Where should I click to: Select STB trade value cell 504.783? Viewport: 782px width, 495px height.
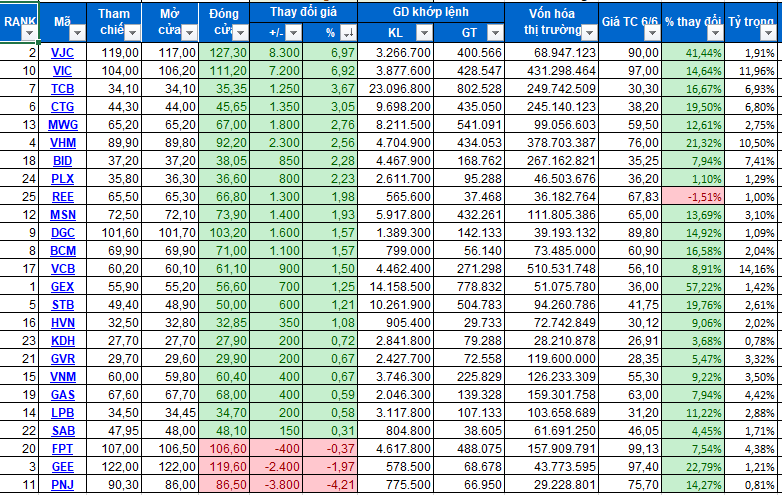click(x=469, y=305)
